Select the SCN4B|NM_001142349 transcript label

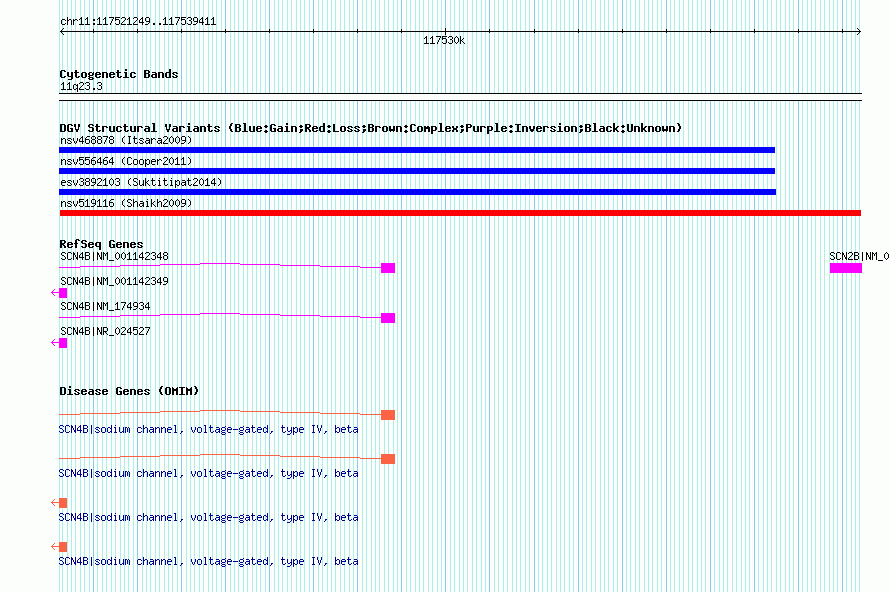[x=114, y=281]
